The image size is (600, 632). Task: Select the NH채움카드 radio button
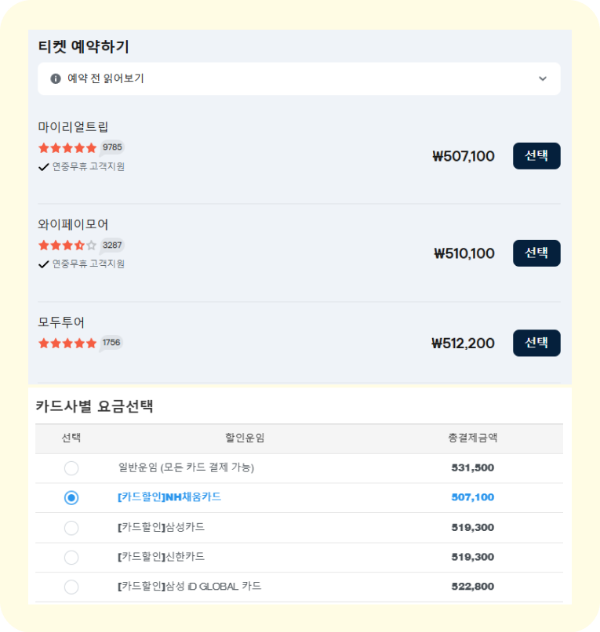pos(71,497)
